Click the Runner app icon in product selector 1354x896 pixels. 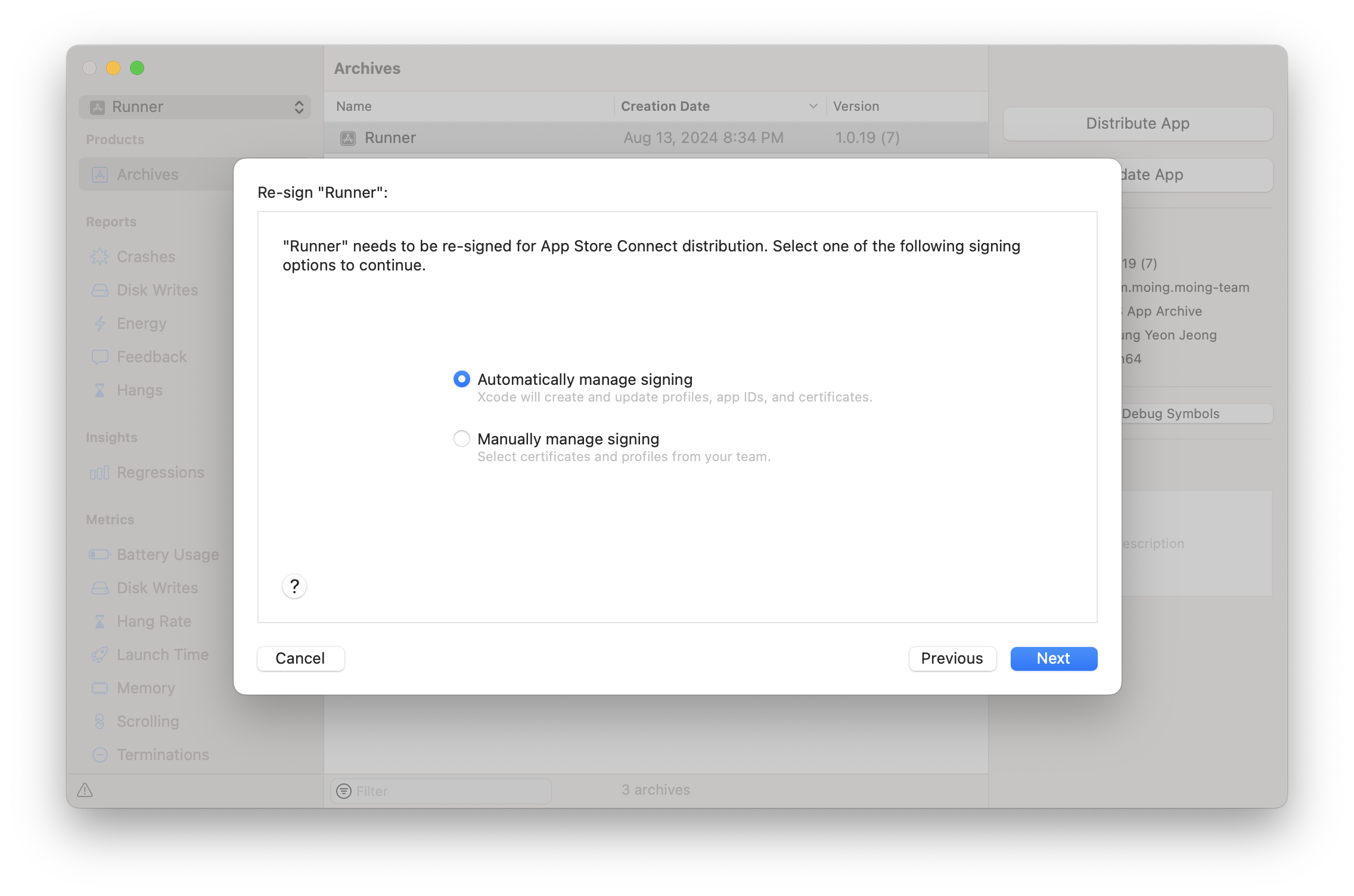click(97, 107)
